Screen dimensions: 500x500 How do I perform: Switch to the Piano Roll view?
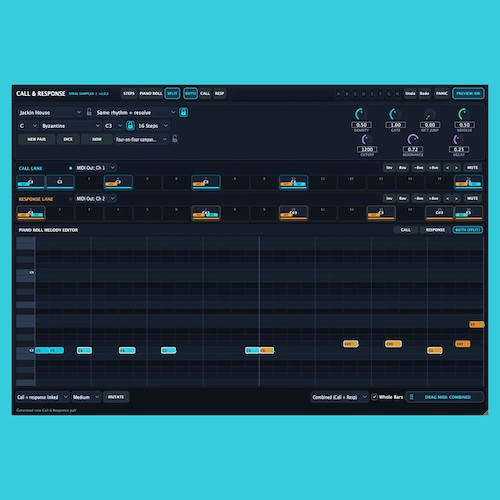click(x=151, y=93)
